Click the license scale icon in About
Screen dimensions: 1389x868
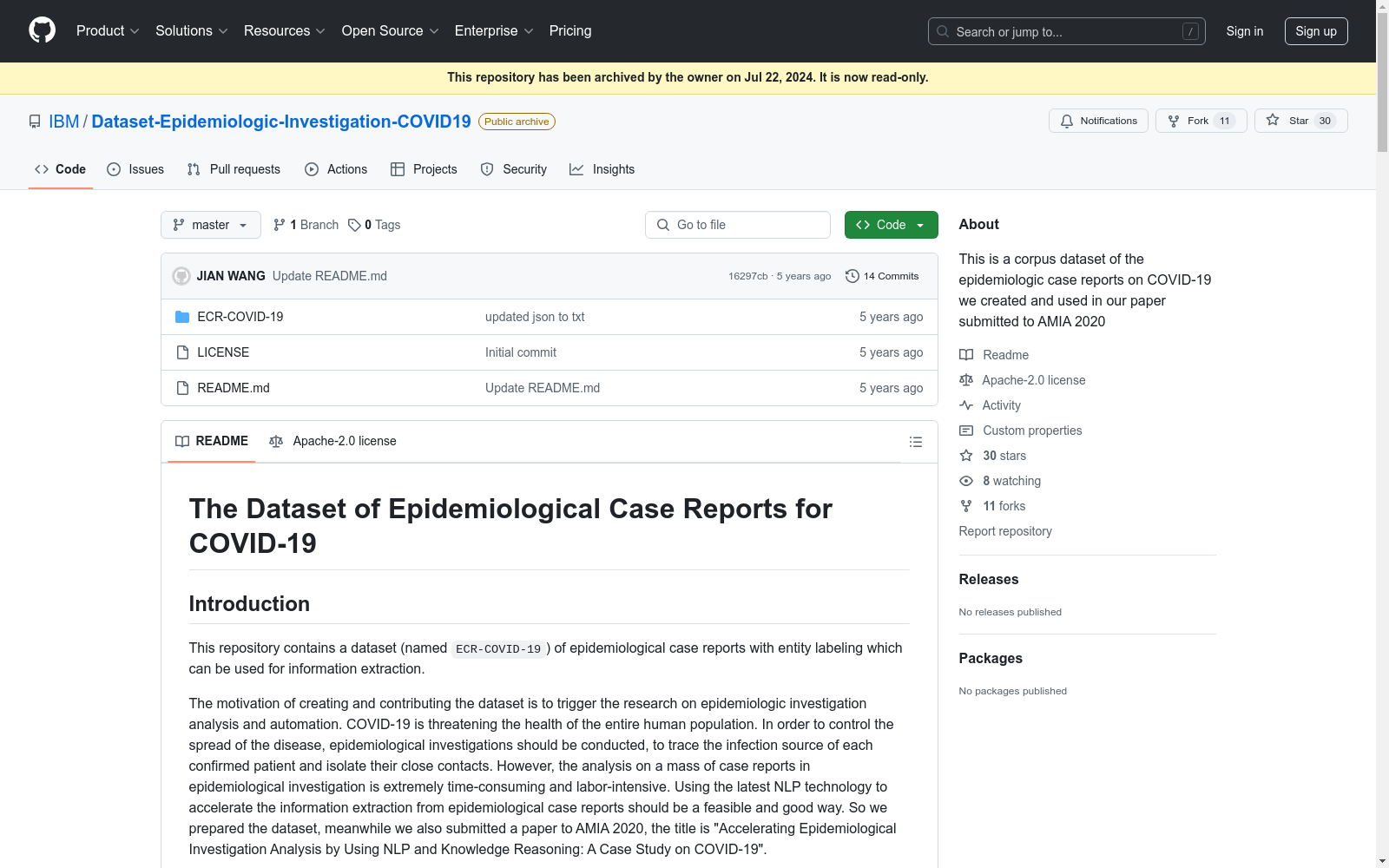[966, 380]
